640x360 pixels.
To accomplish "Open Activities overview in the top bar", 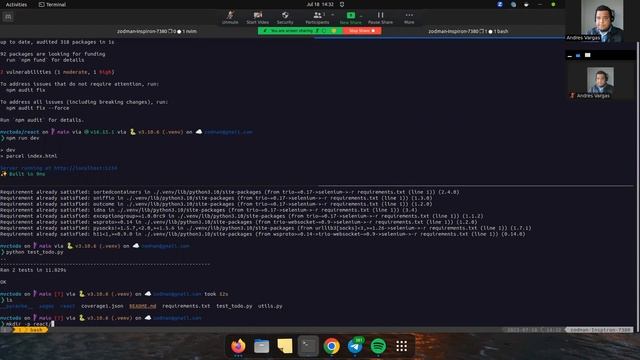I will [x=16, y=4].
